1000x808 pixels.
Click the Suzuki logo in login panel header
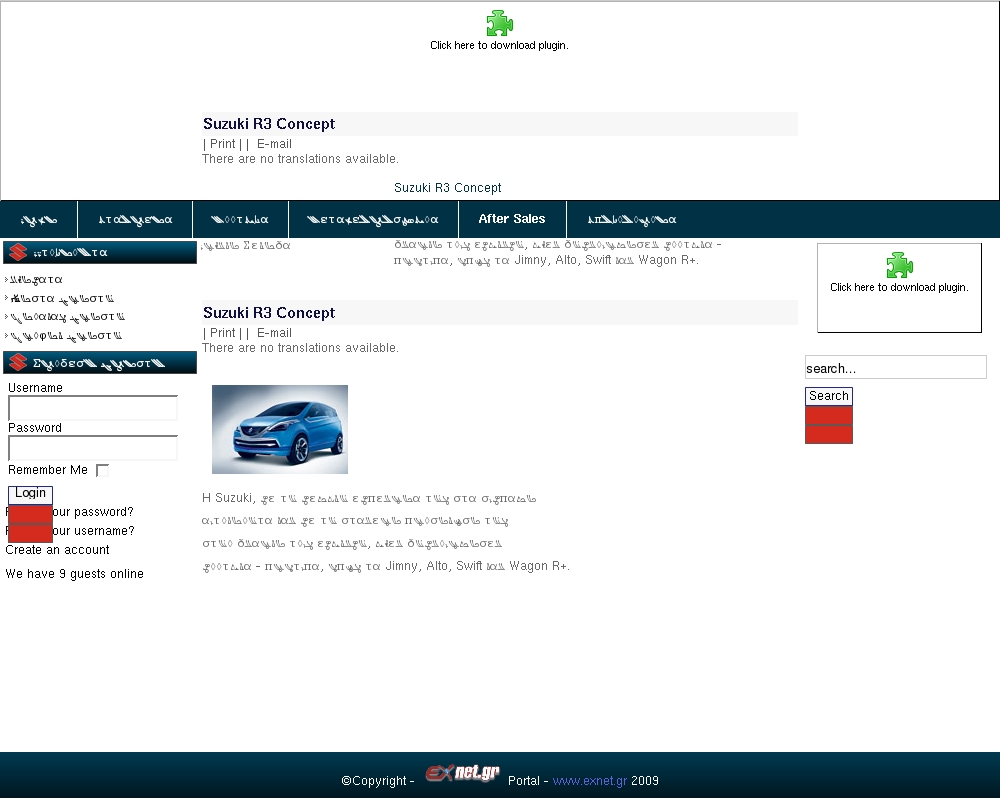18,362
